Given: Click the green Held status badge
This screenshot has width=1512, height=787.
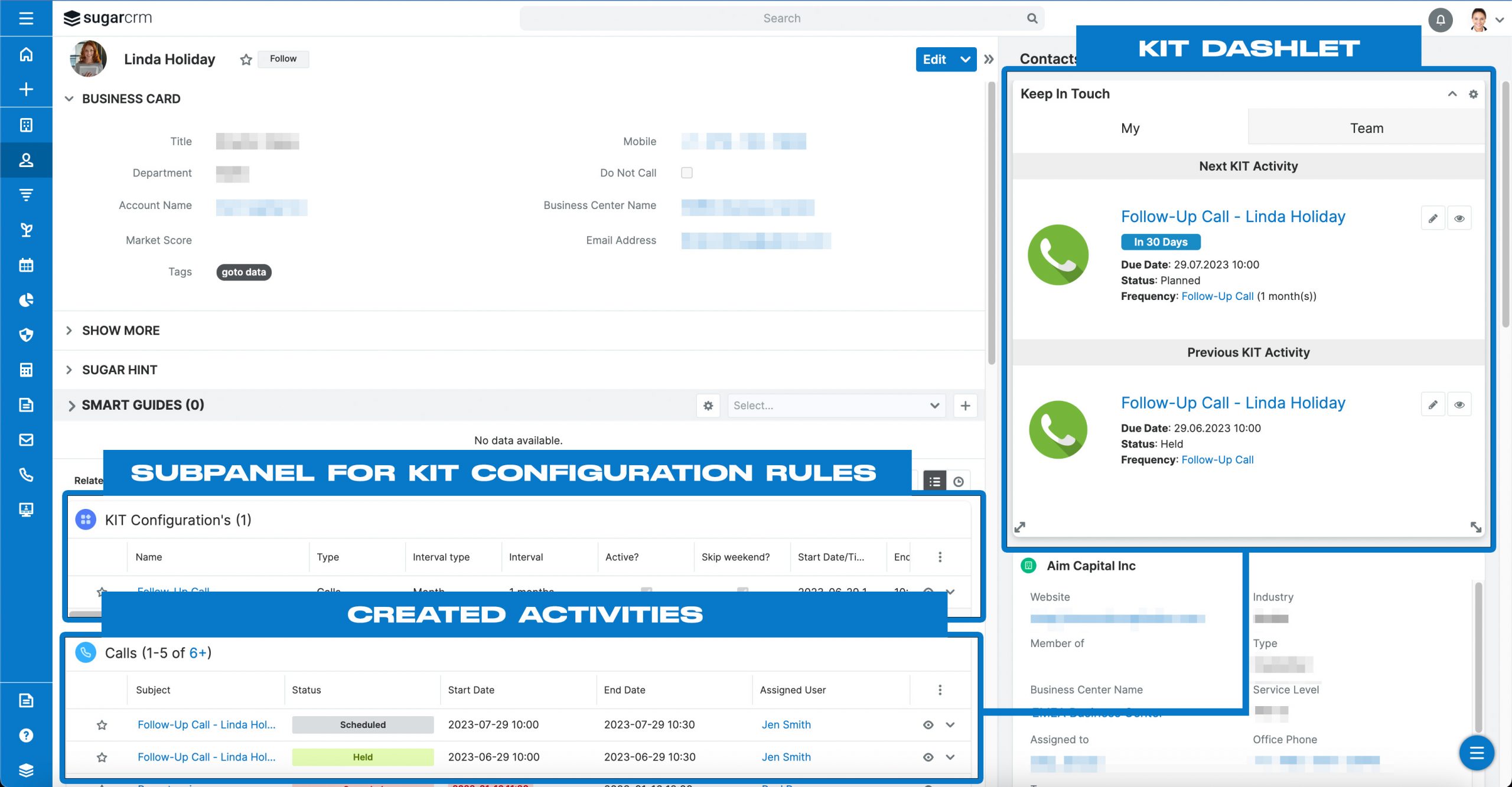Looking at the screenshot, I should click(x=362, y=757).
